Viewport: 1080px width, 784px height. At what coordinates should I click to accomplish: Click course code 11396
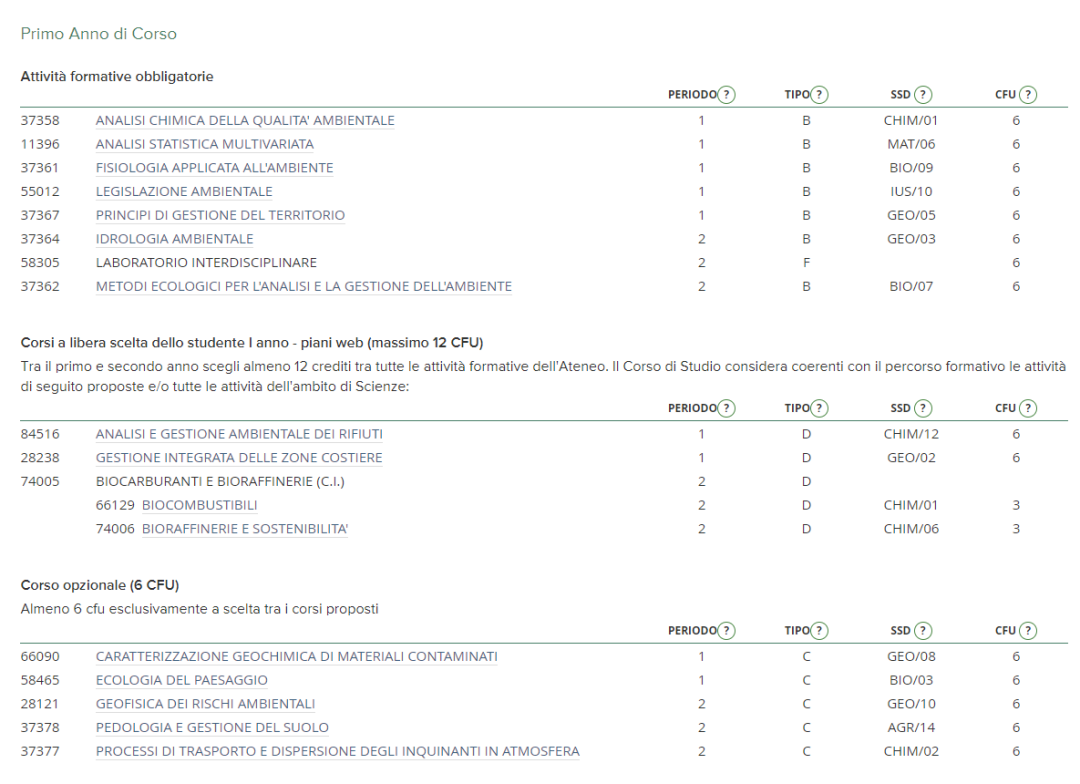pos(40,144)
